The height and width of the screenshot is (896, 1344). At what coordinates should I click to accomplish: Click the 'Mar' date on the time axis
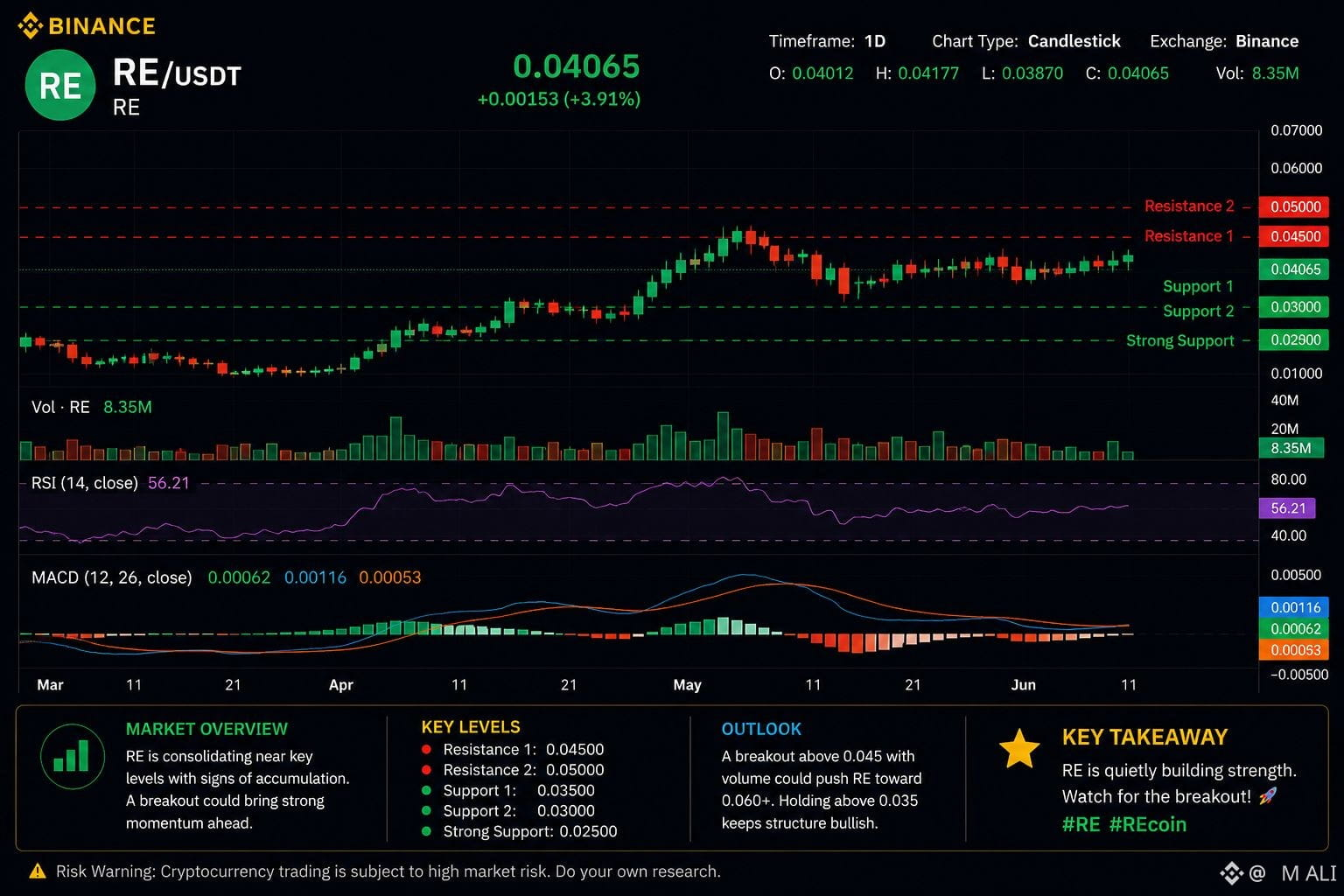point(50,685)
